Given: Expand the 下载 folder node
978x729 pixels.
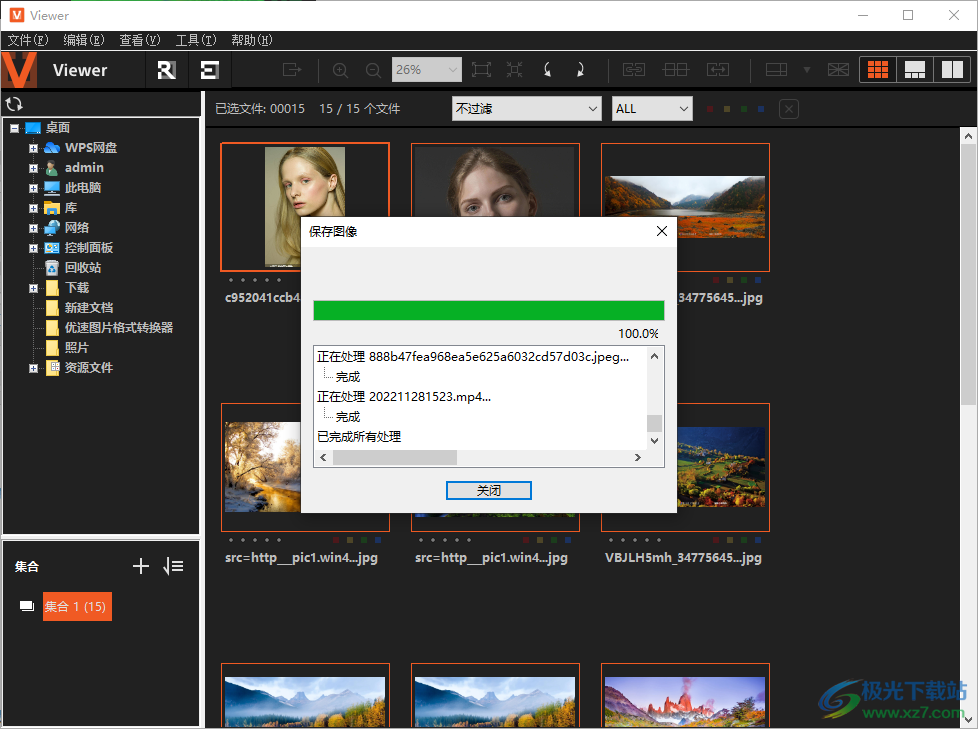Looking at the screenshot, I should [34, 288].
